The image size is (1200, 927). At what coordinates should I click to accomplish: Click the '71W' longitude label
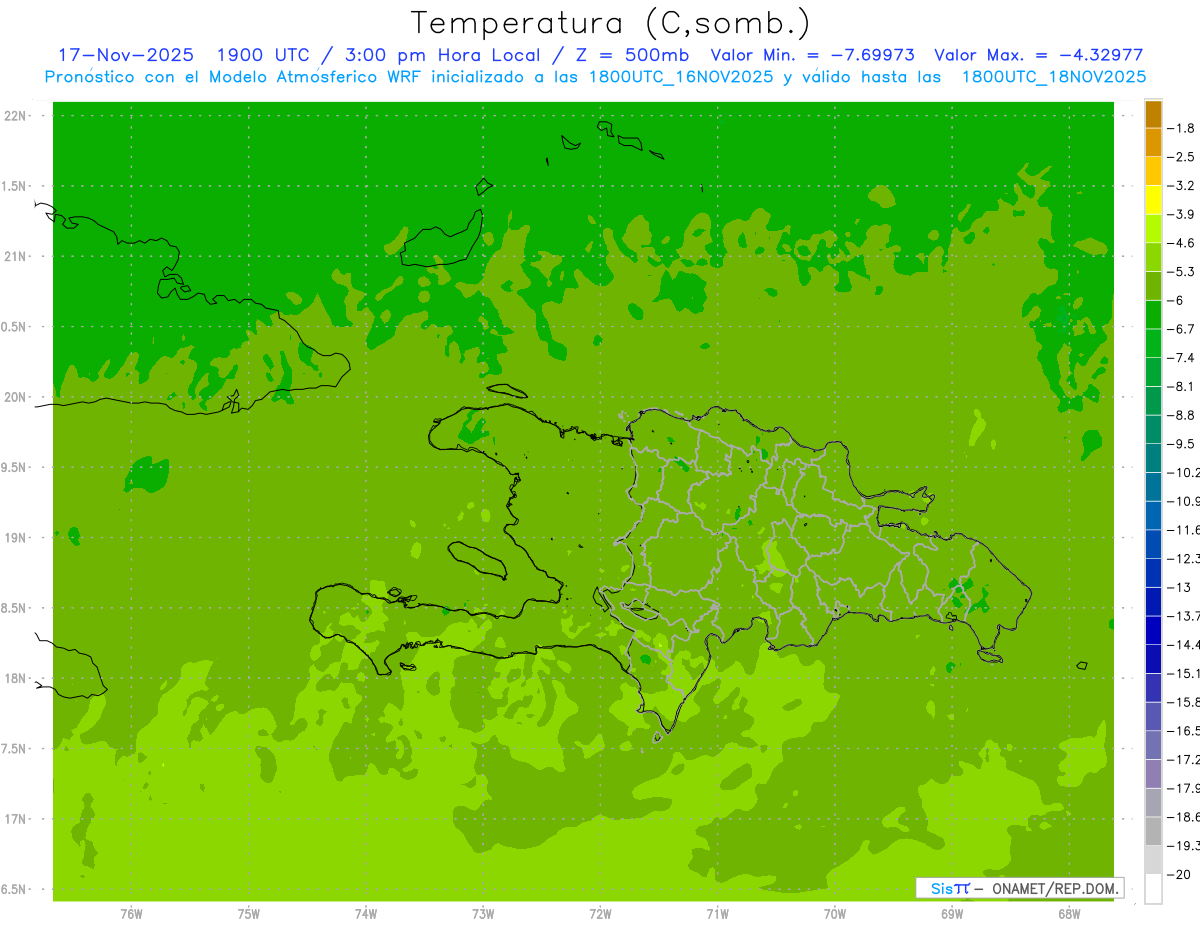(x=717, y=914)
